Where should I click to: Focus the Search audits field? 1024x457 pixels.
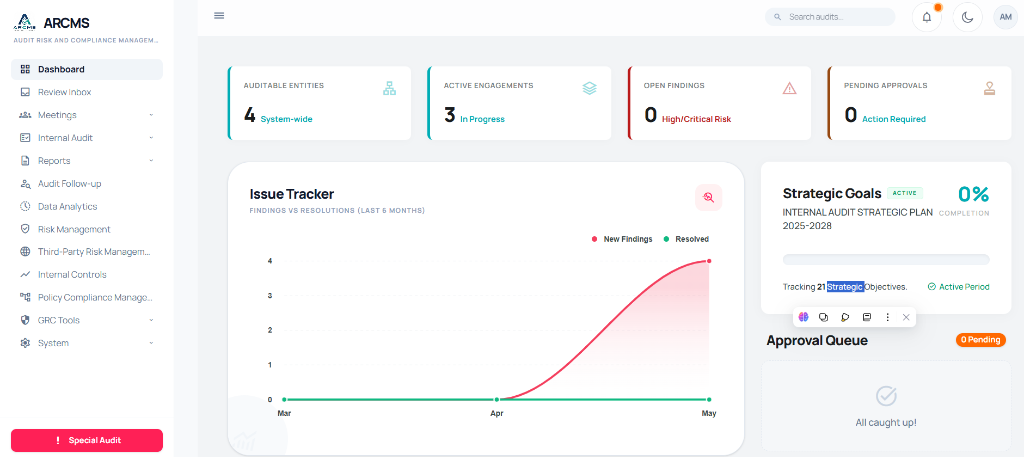830,17
